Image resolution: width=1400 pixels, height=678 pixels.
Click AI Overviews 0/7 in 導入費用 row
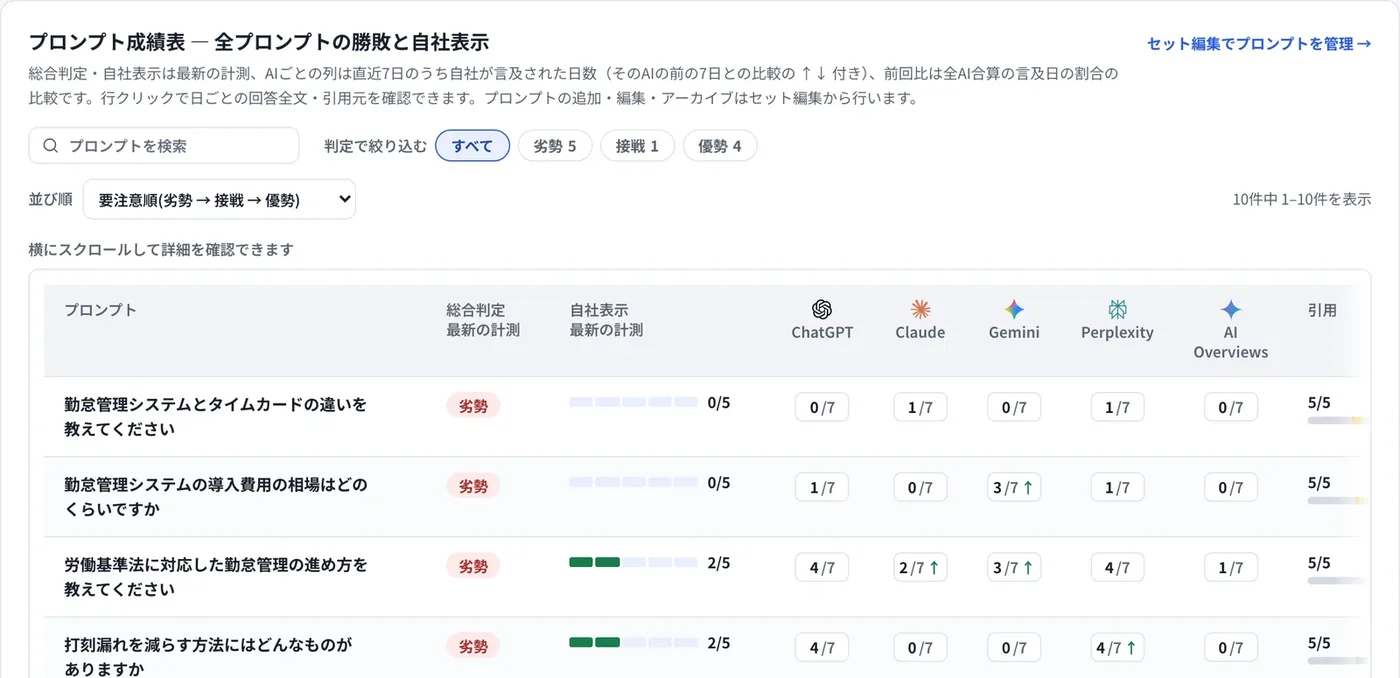tap(1231, 487)
